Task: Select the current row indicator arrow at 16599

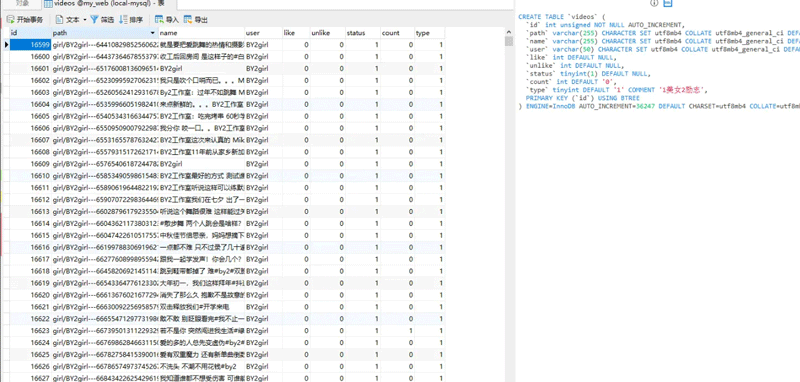Action: click(x=6, y=45)
